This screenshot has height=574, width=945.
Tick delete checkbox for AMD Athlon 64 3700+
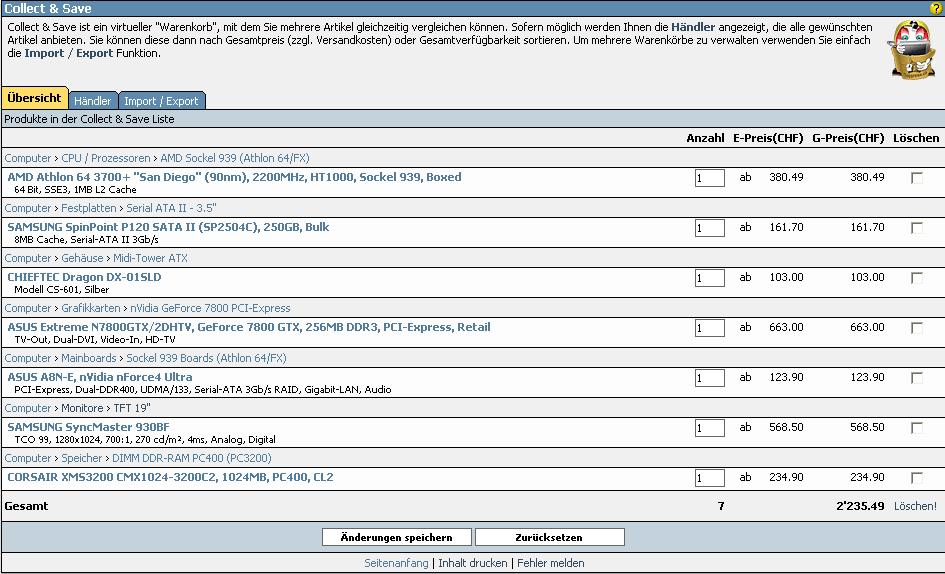[916, 178]
